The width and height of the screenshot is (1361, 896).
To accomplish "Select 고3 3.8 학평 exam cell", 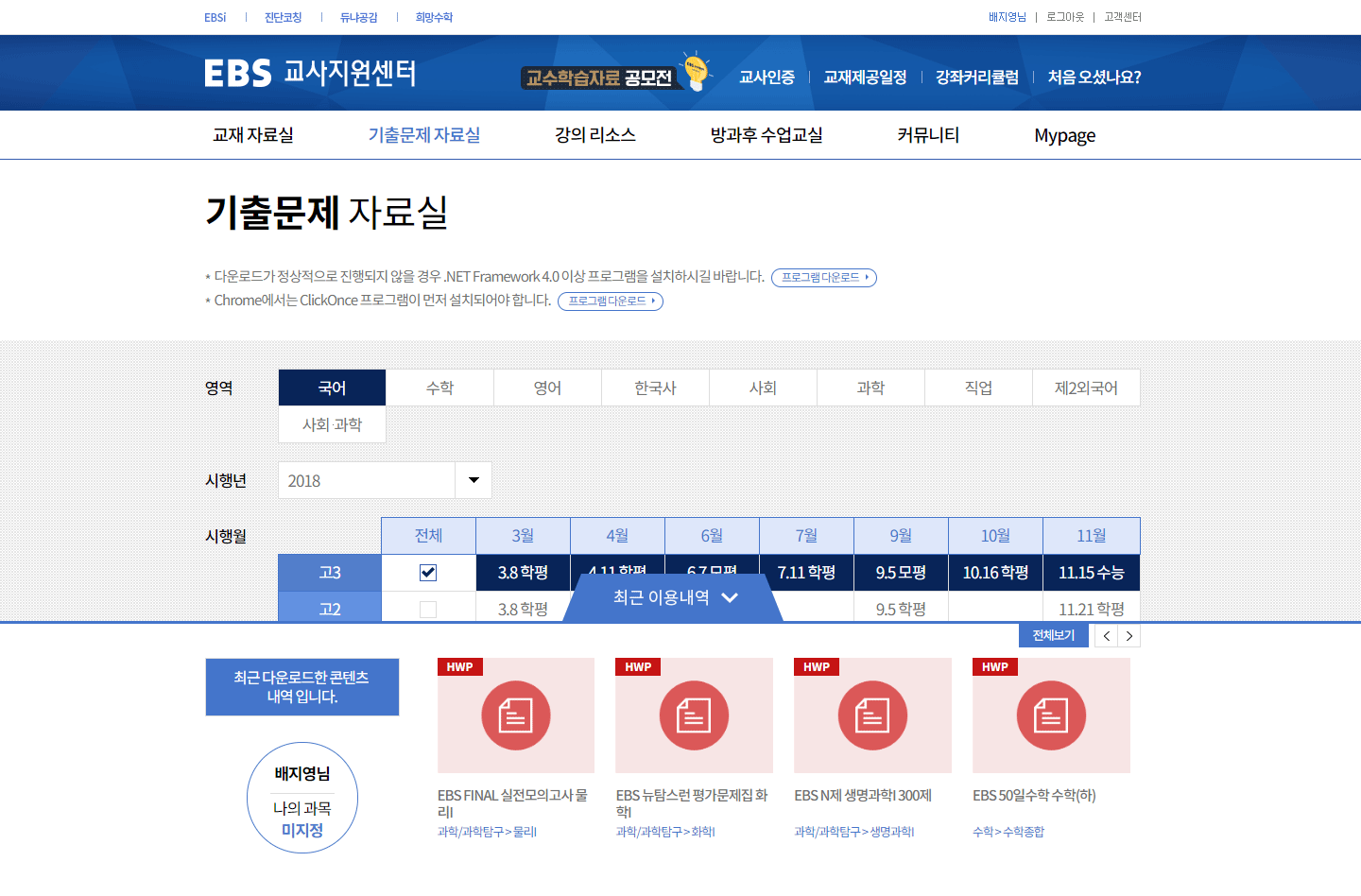I will (x=523, y=573).
